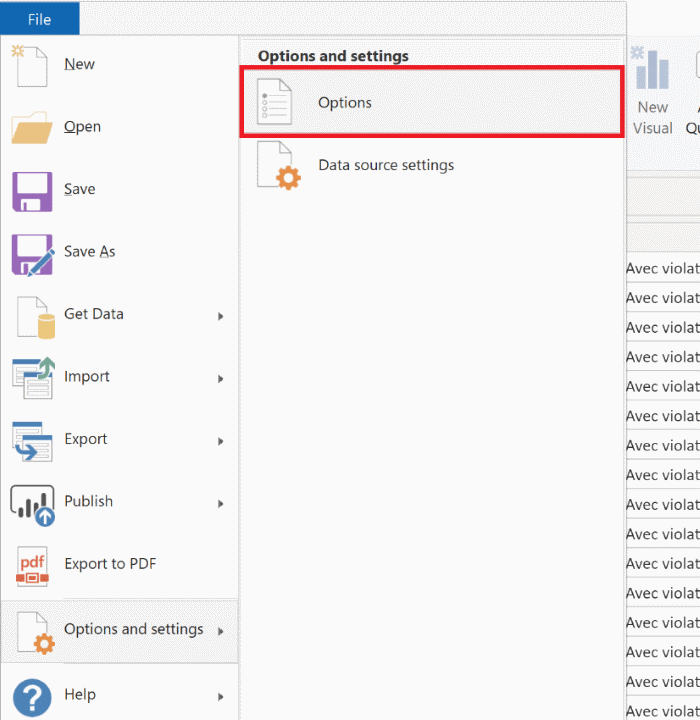Open the Publish menu entry
The image size is (700, 720).
(119, 502)
